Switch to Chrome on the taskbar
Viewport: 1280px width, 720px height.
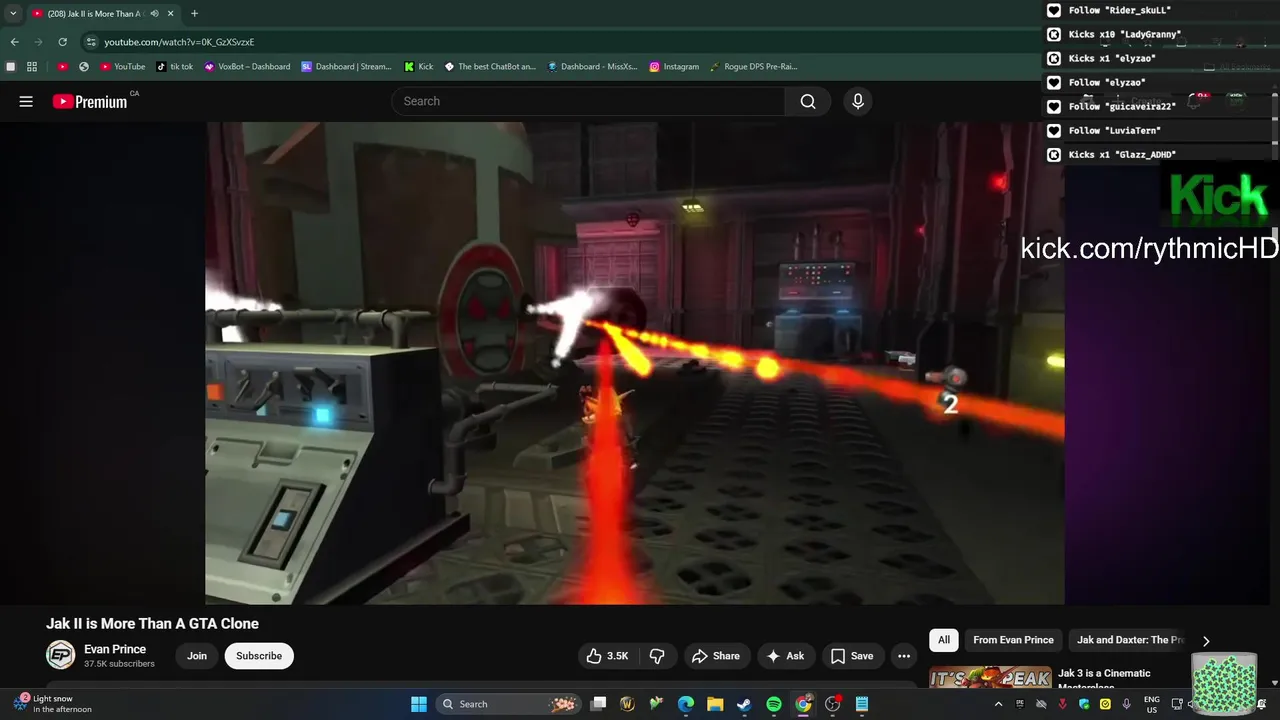tap(803, 704)
